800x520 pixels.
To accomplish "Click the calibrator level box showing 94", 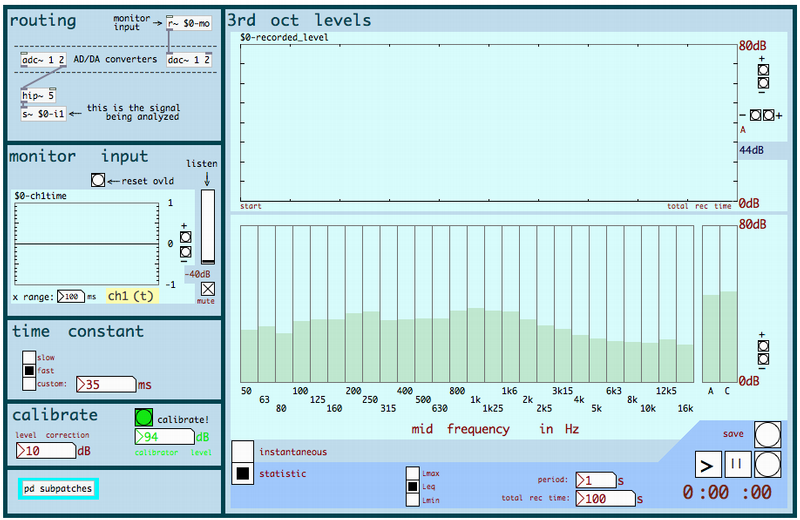I will coord(165,437).
